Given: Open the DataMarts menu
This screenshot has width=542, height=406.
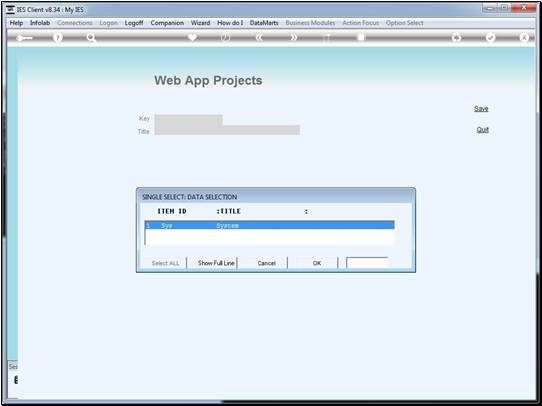Looking at the screenshot, I should 264,23.
